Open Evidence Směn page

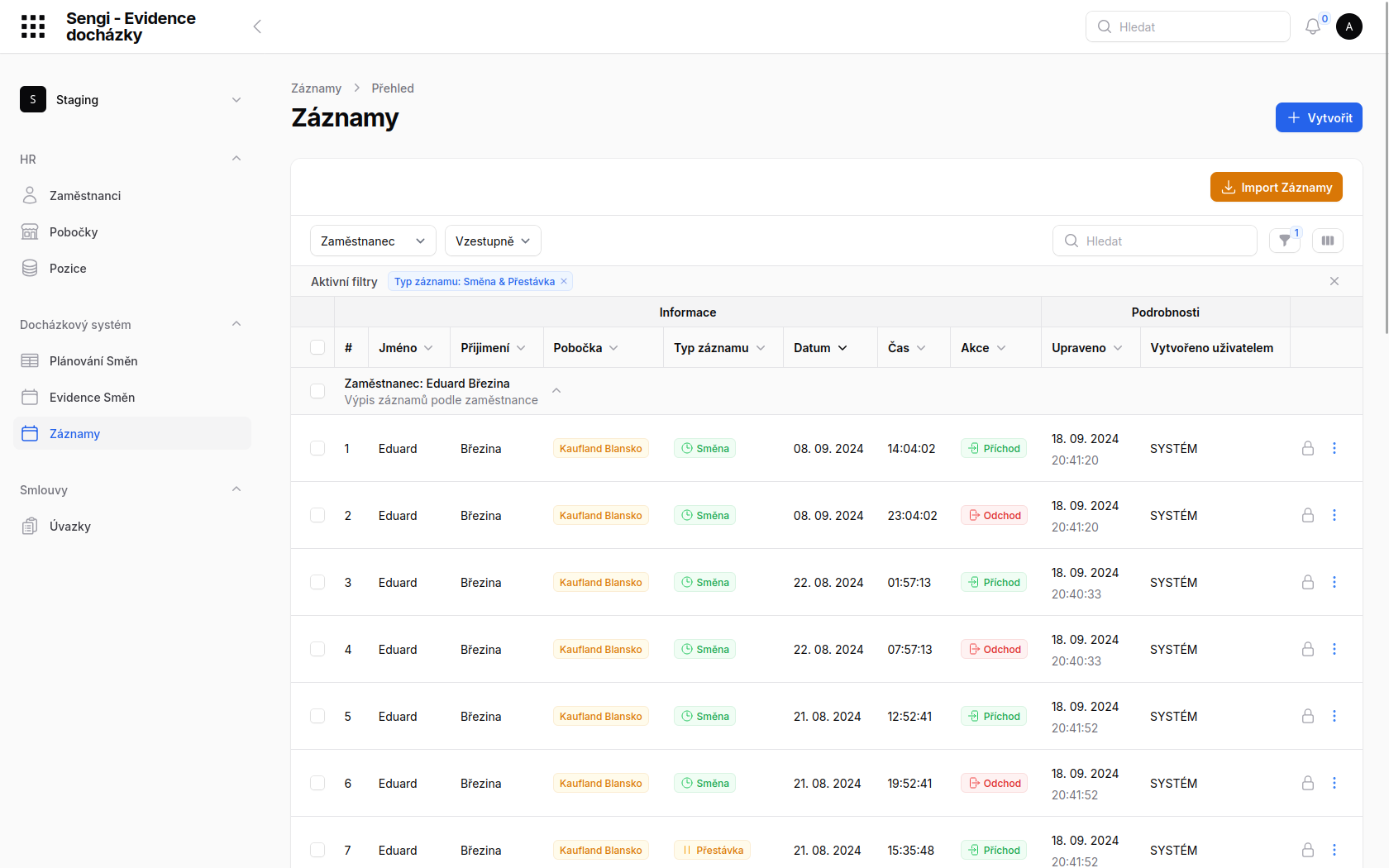(x=132, y=397)
